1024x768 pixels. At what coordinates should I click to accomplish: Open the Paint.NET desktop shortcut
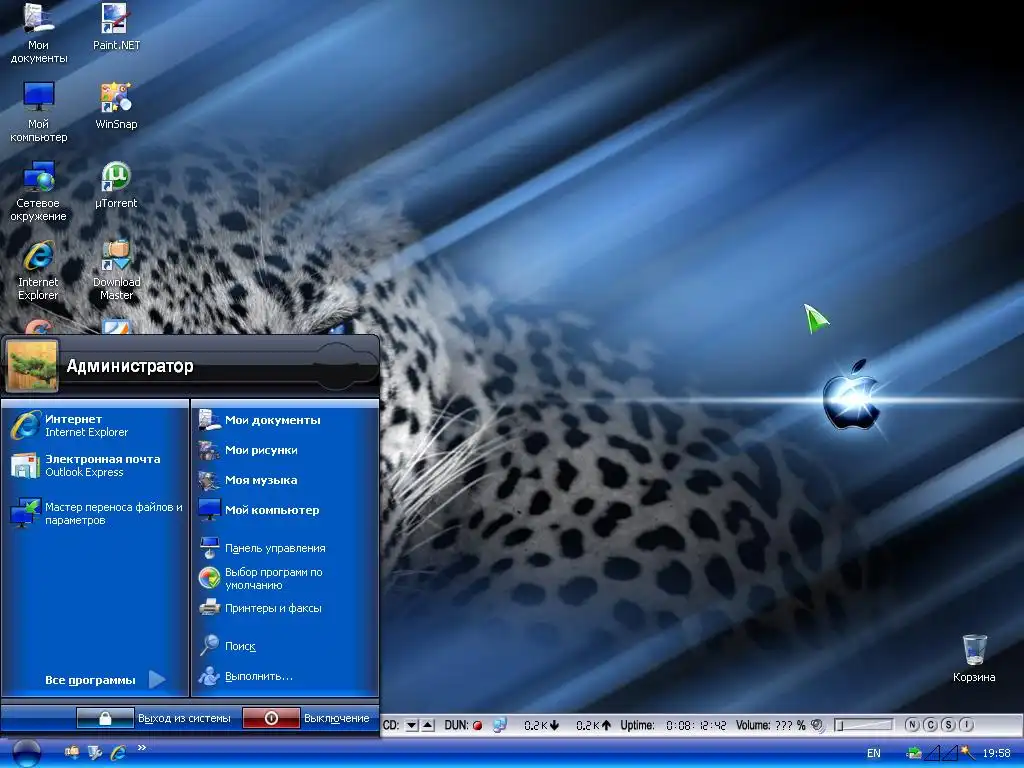[116, 27]
